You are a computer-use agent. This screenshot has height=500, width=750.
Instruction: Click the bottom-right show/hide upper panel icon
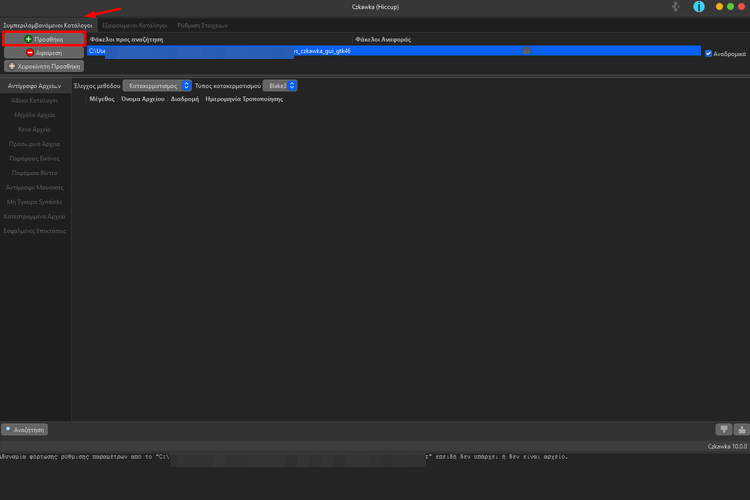pyautogui.click(x=740, y=429)
